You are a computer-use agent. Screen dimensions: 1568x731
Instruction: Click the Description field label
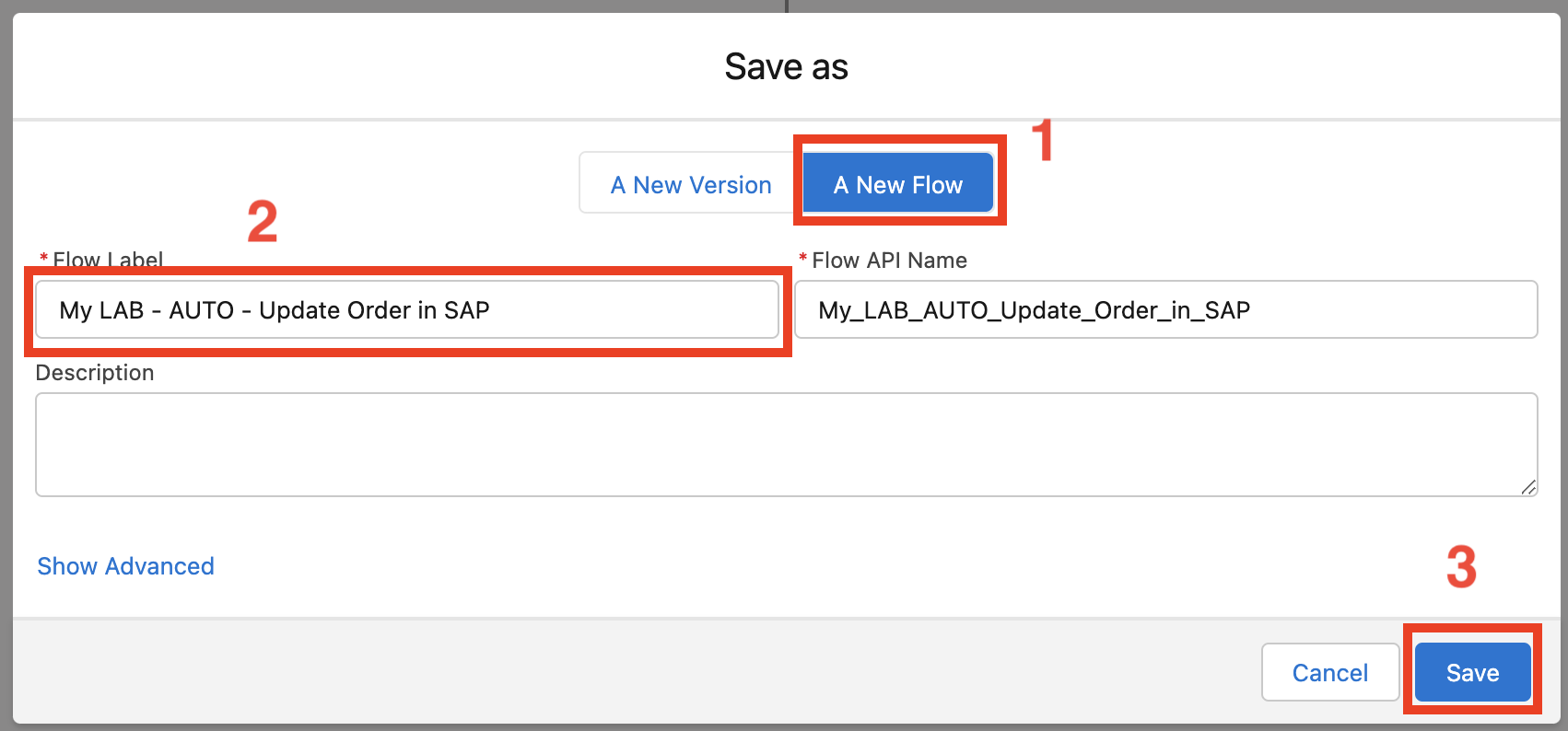pos(95,373)
